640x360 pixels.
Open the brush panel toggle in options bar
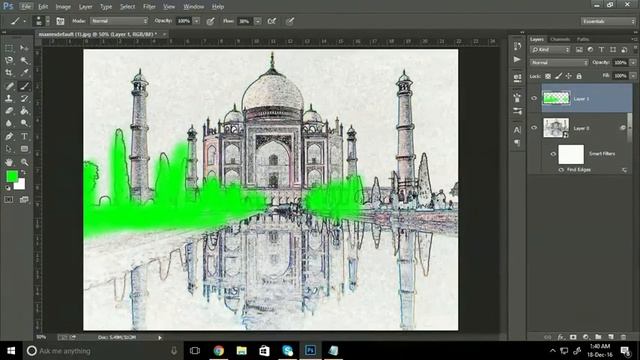[x=60, y=21]
